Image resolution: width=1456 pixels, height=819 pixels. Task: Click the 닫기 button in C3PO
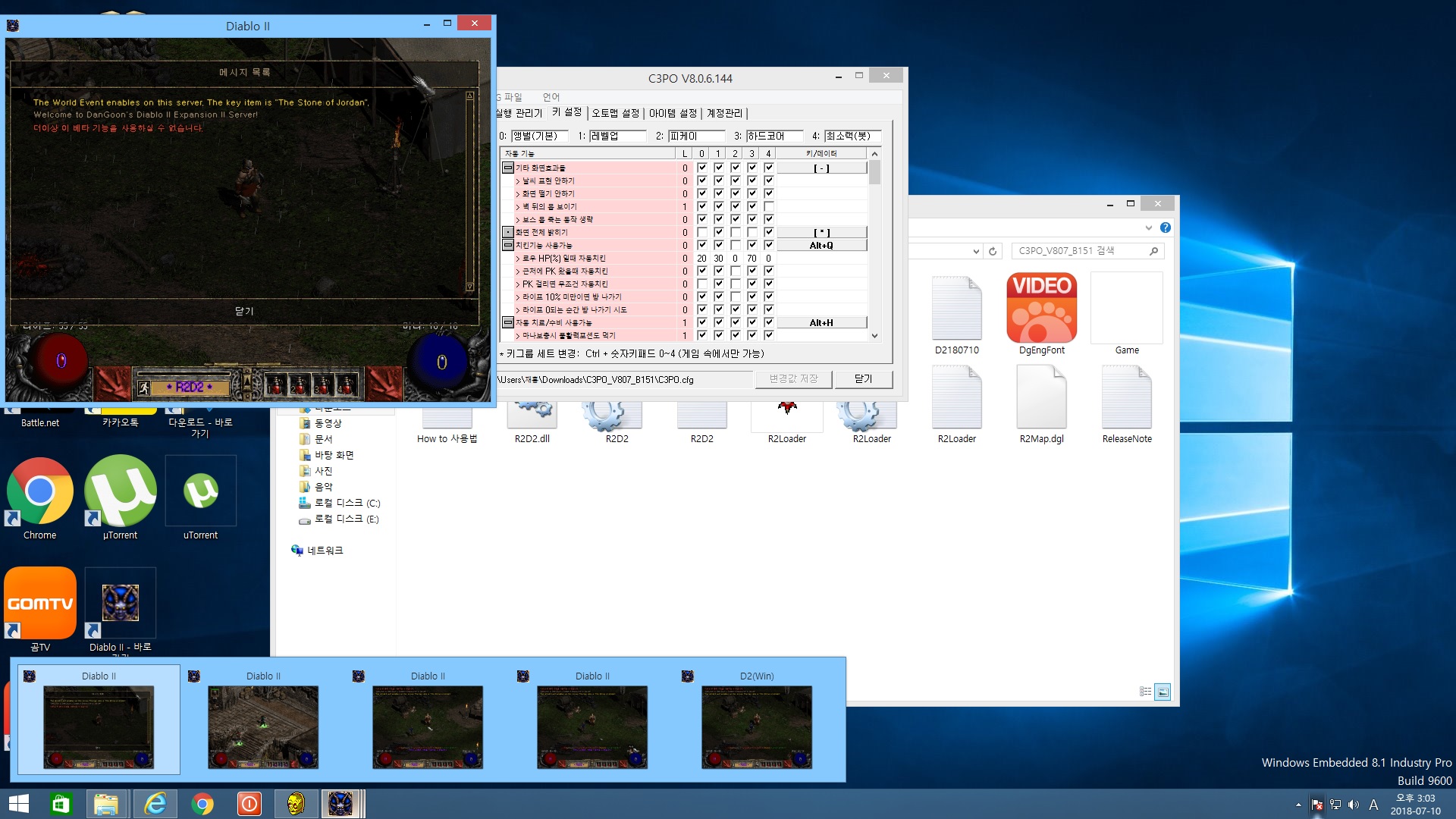[863, 379]
